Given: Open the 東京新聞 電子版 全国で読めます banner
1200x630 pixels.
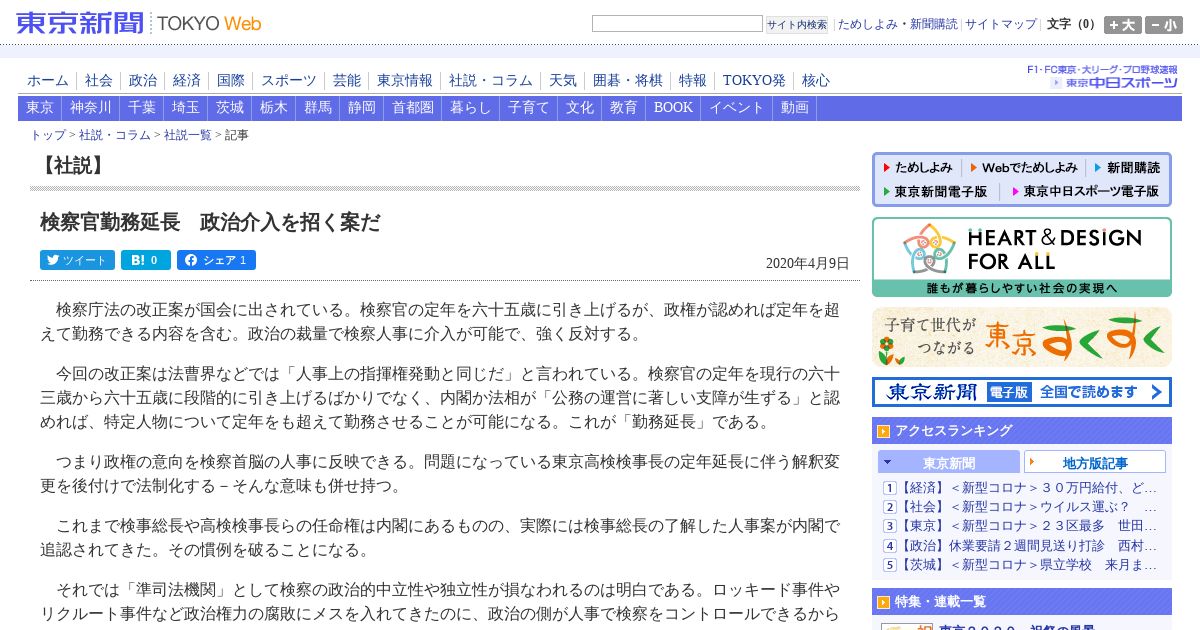Looking at the screenshot, I should click(1022, 392).
